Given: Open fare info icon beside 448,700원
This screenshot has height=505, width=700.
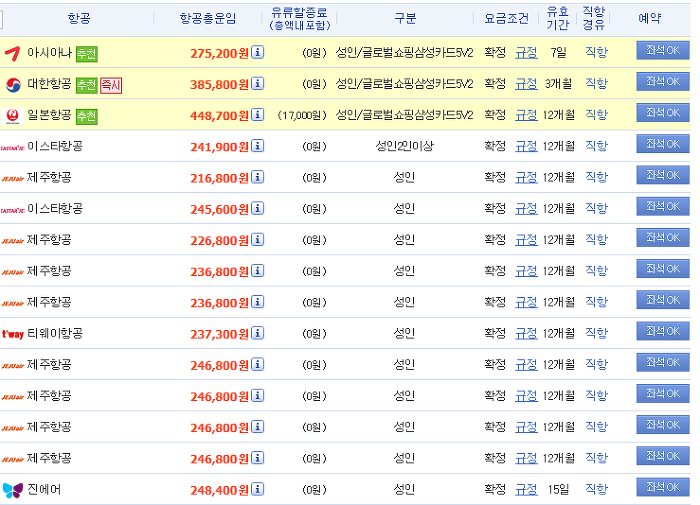Looking at the screenshot, I should pyautogui.click(x=258, y=115).
